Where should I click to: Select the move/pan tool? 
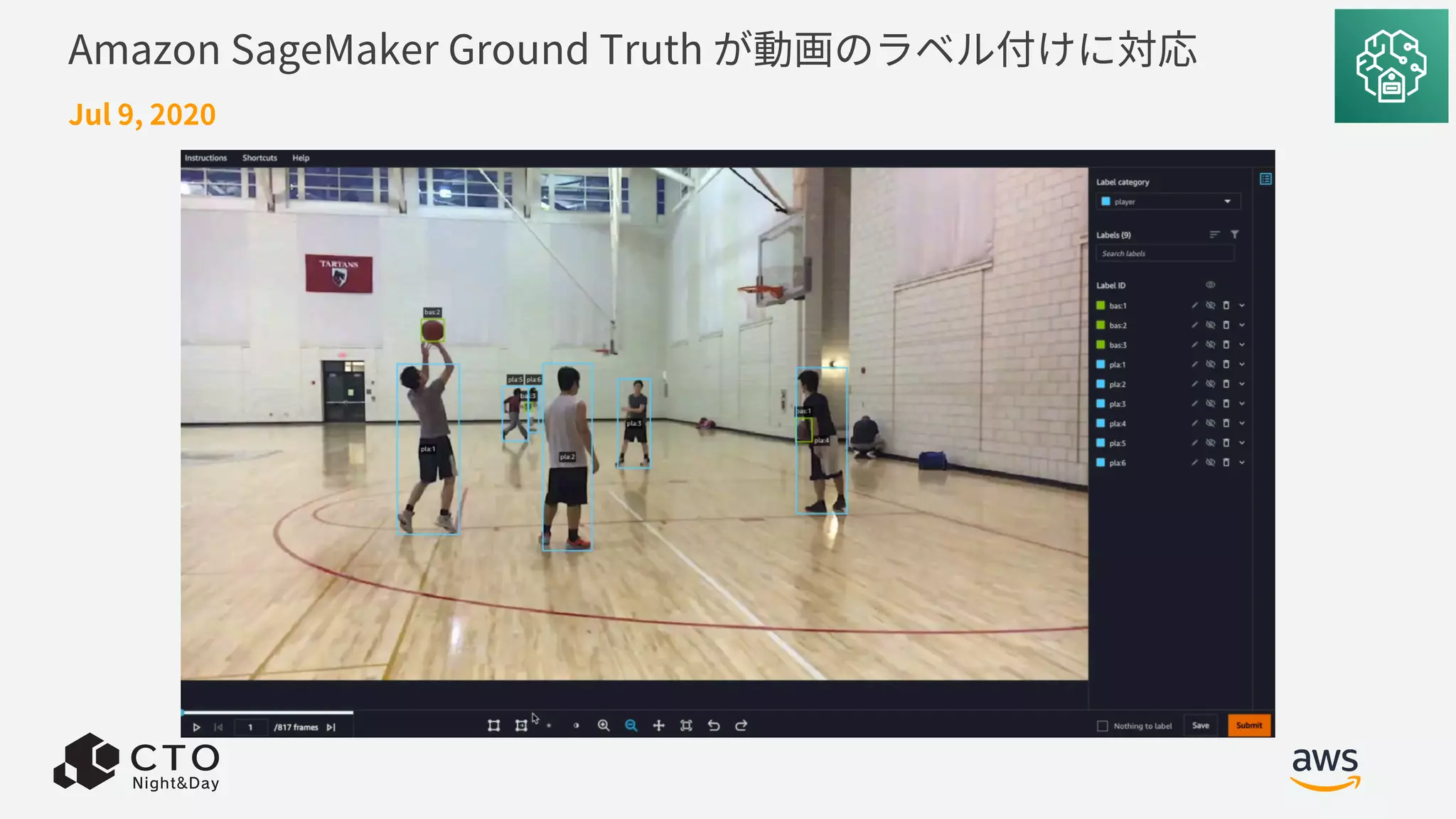[x=658, y=725]
